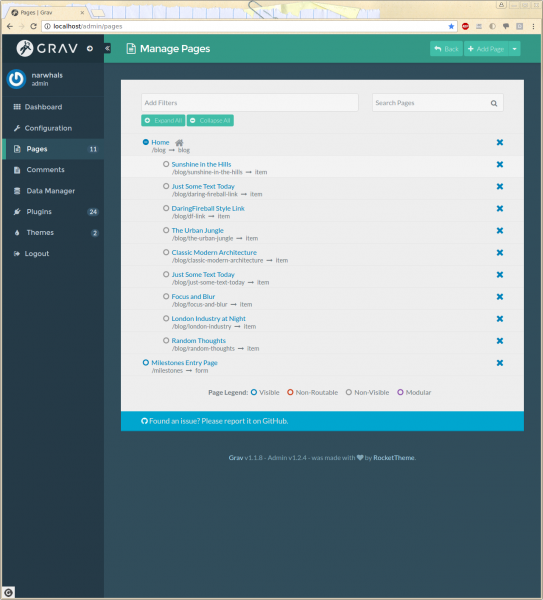
Task: Click the status circle of Random Thoughts
Action: pyautogui.click(x=166, y=340)
